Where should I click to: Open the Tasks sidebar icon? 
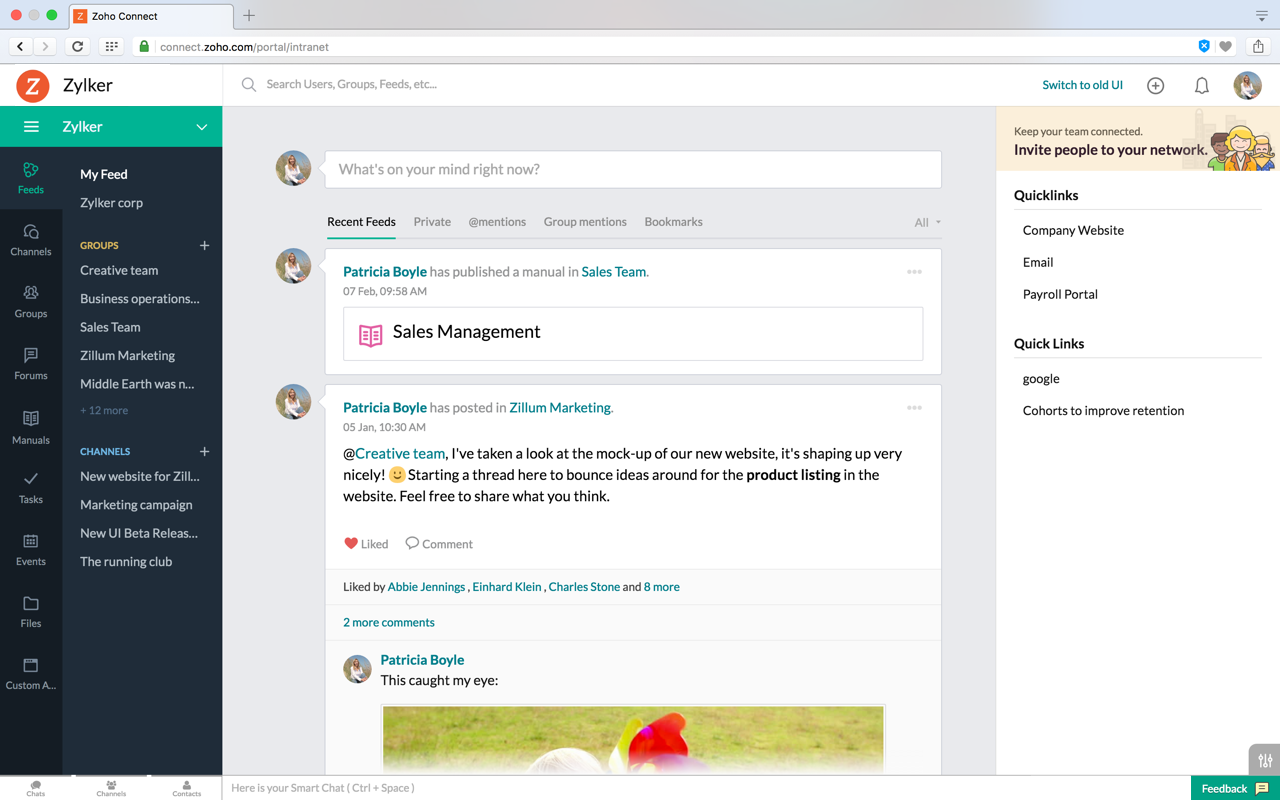tap(31, 488)
